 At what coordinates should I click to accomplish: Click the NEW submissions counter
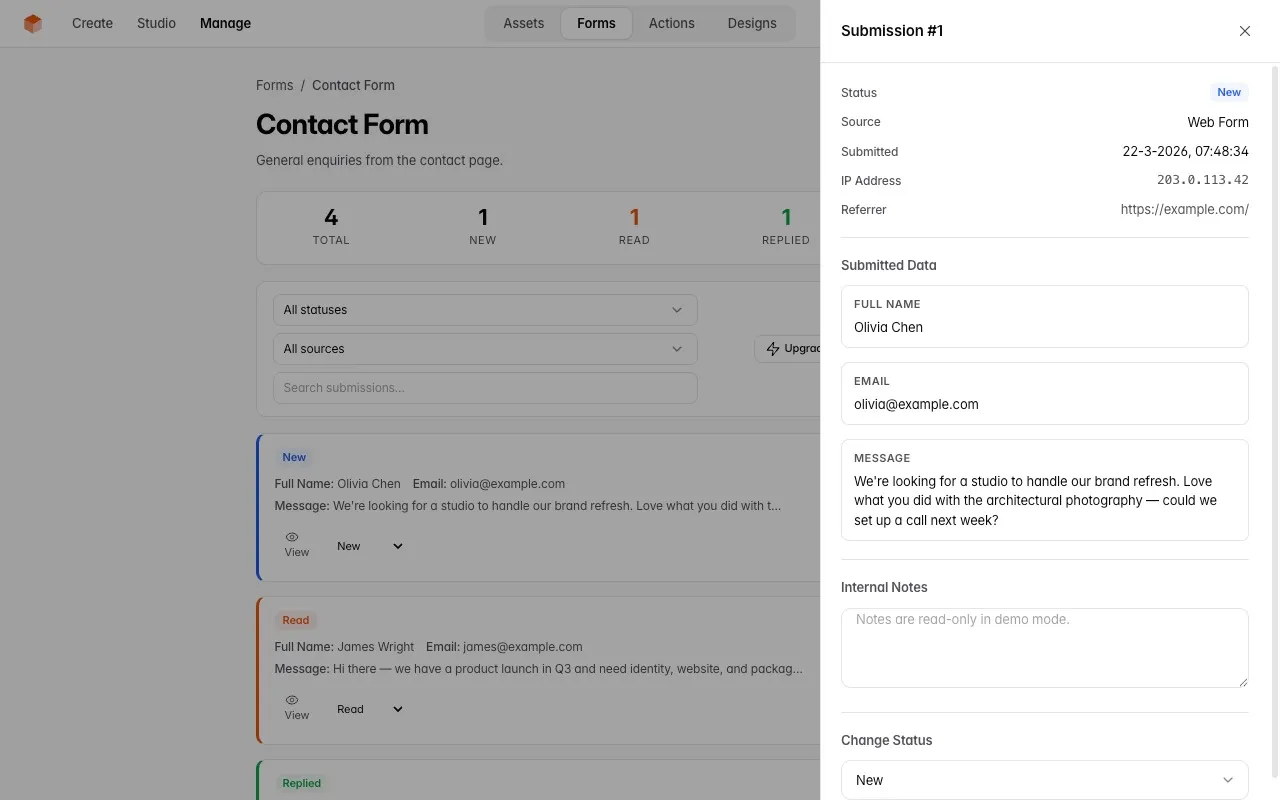pos(482,227)
